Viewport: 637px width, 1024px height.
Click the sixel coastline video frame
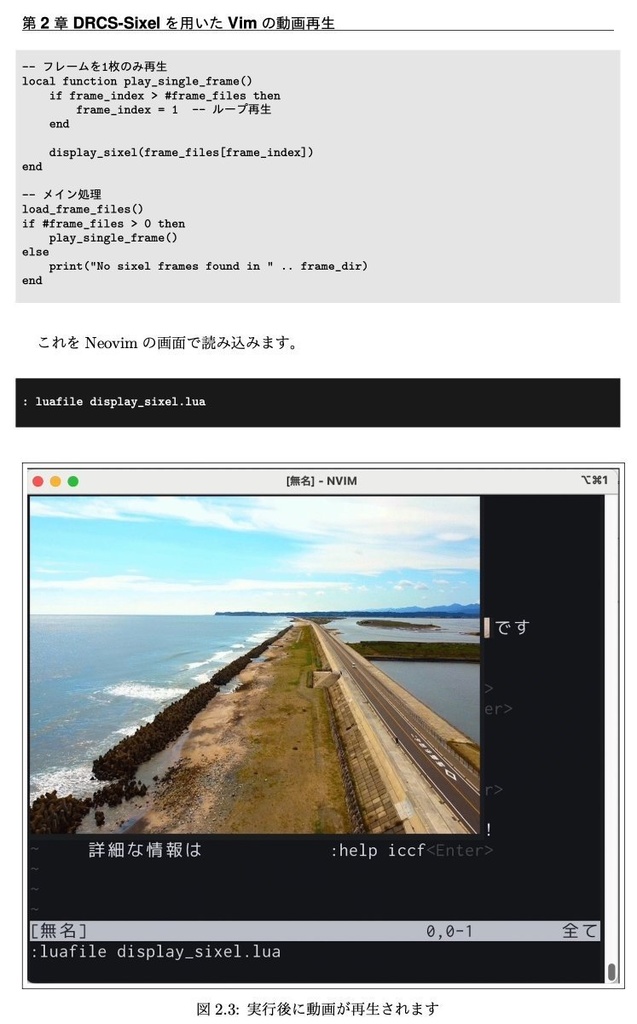pyautogui.click(x=255, y=665)
